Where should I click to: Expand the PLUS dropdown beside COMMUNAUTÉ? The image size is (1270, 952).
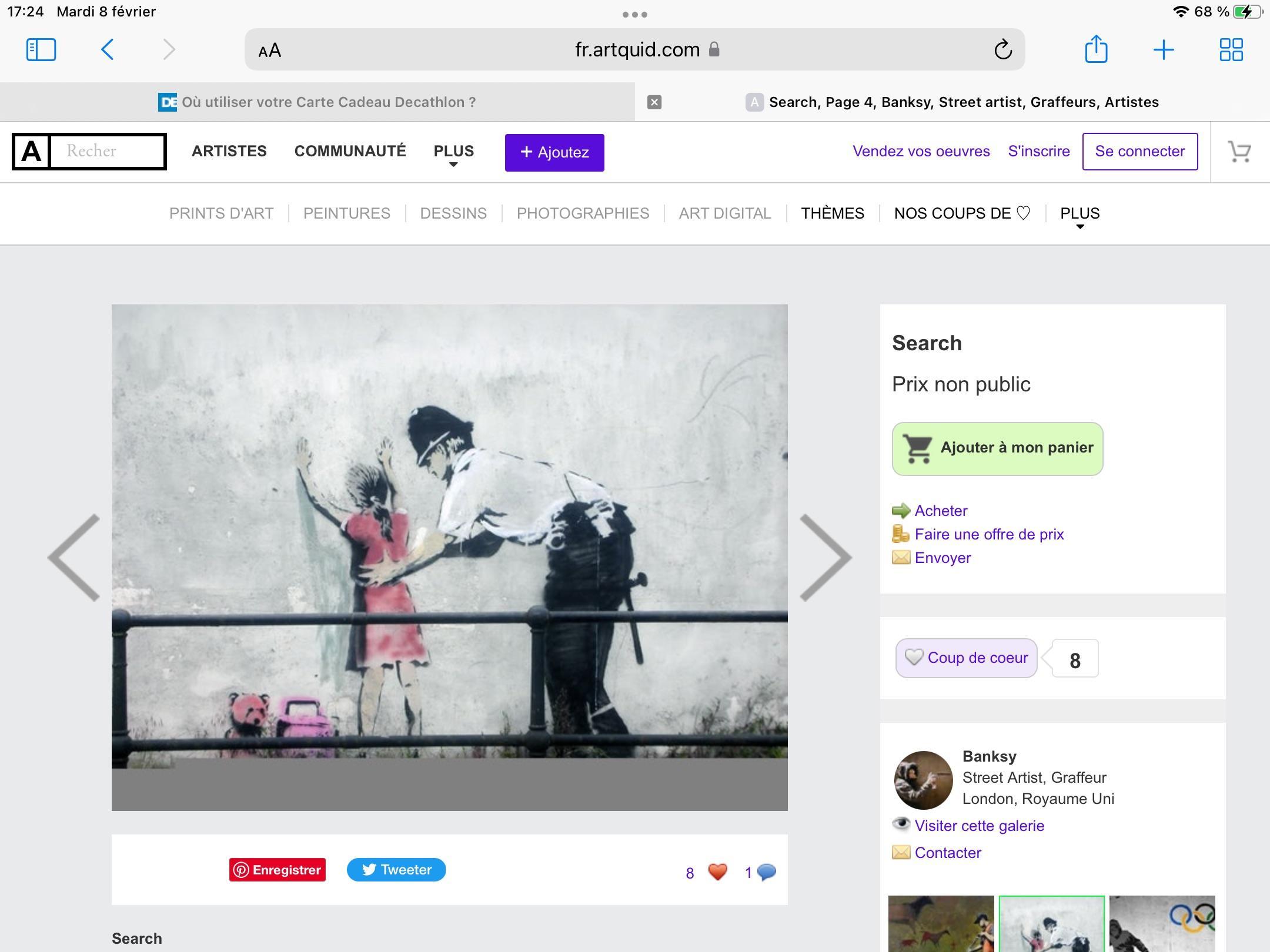click(x=454, y=153)
